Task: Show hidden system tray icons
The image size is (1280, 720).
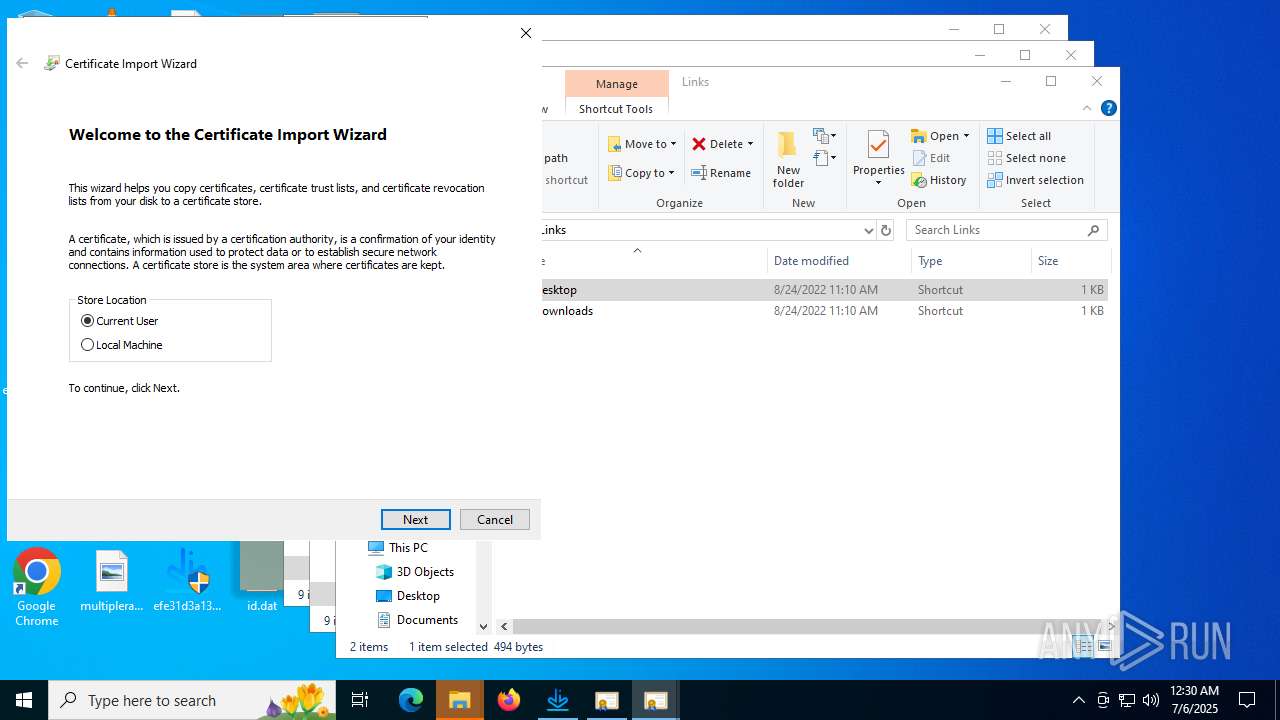Action: coord(1078,700)
